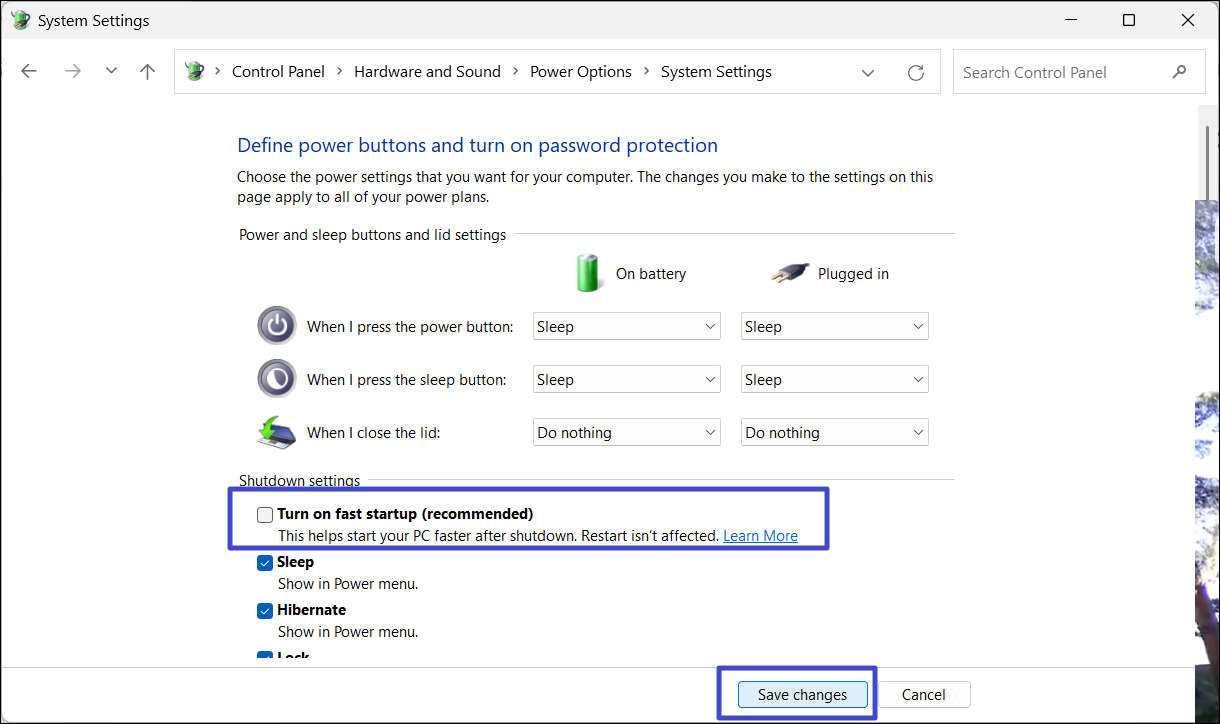Open close the lid On battery dropdown

pos(626,433)
